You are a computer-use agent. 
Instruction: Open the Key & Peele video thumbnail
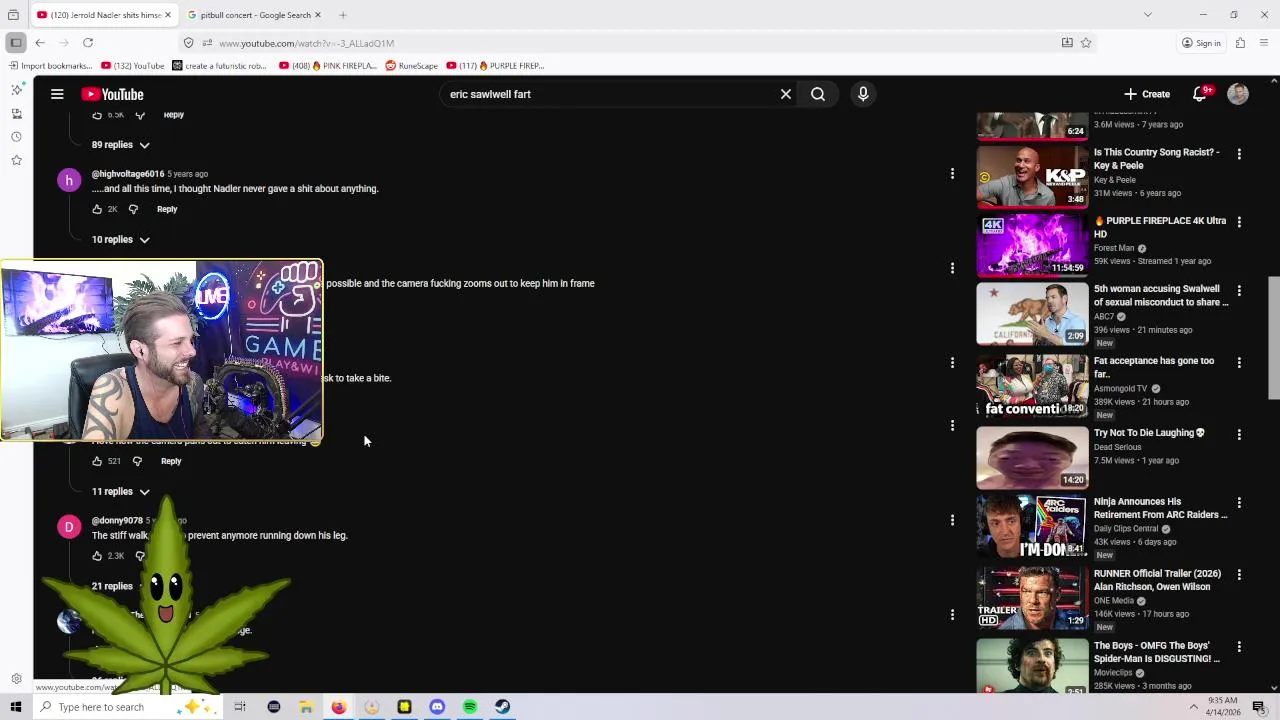1032,176
